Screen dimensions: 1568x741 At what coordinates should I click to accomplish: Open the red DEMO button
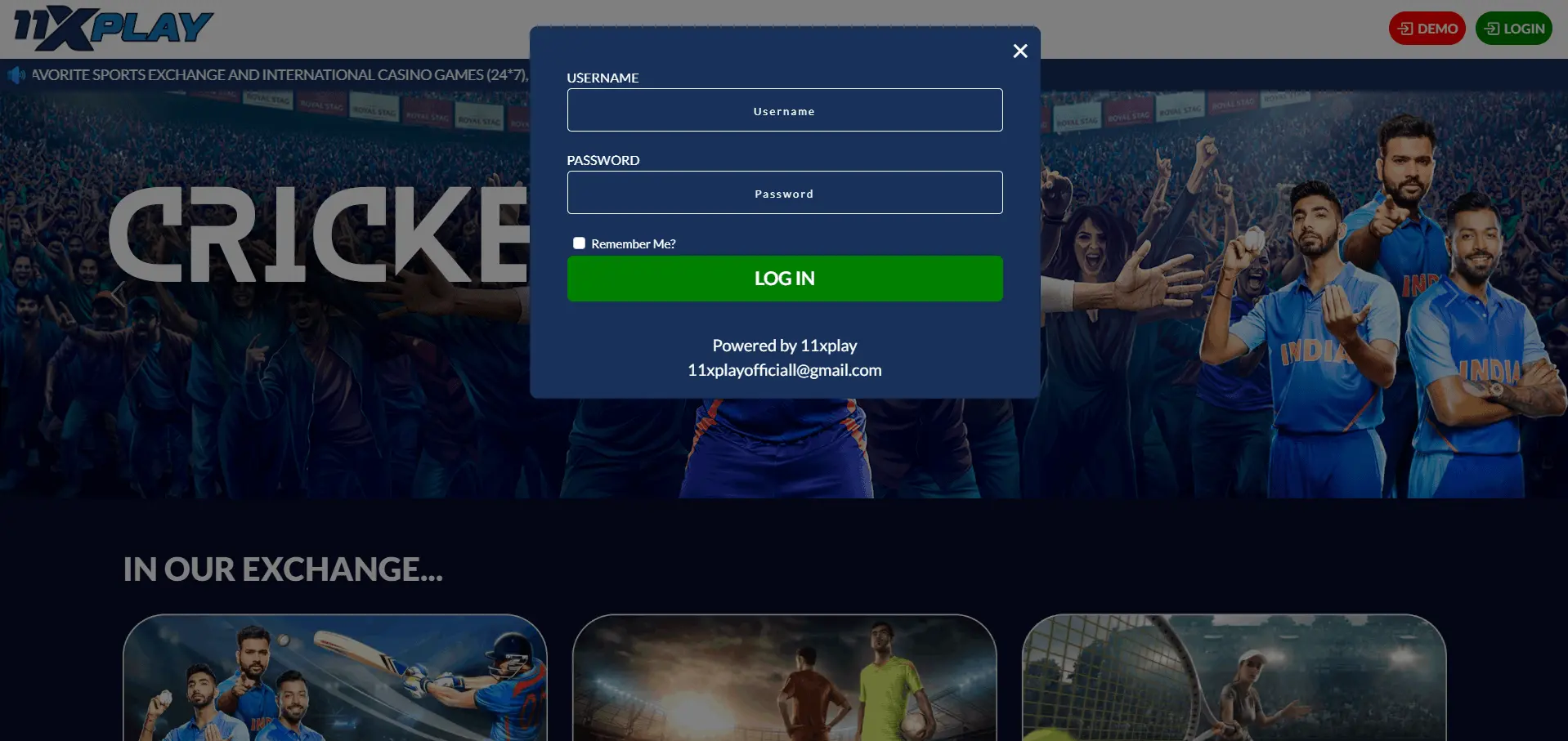click(x=1427, y=29)
